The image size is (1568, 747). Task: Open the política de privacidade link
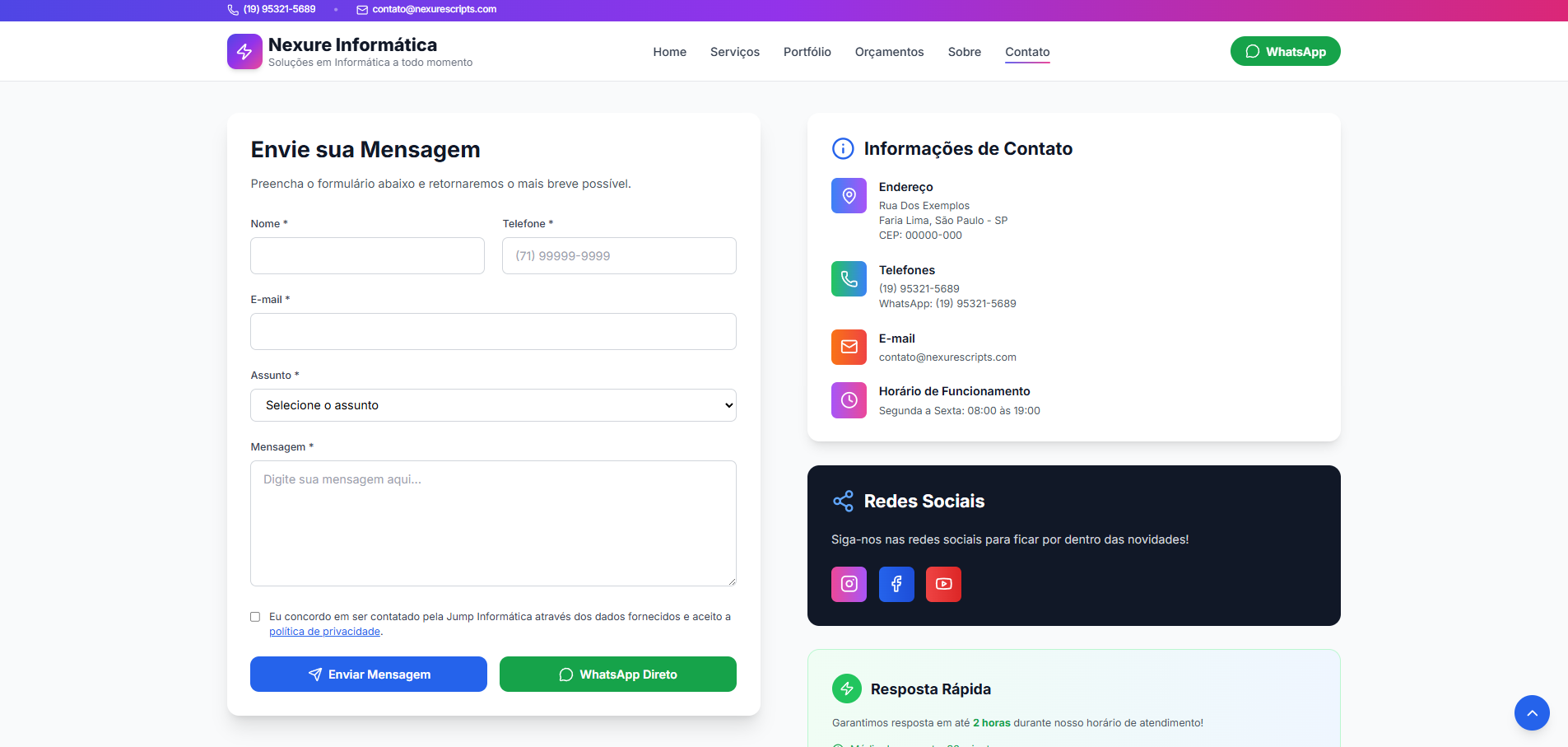pyautogui.click(x=324, y=632)
